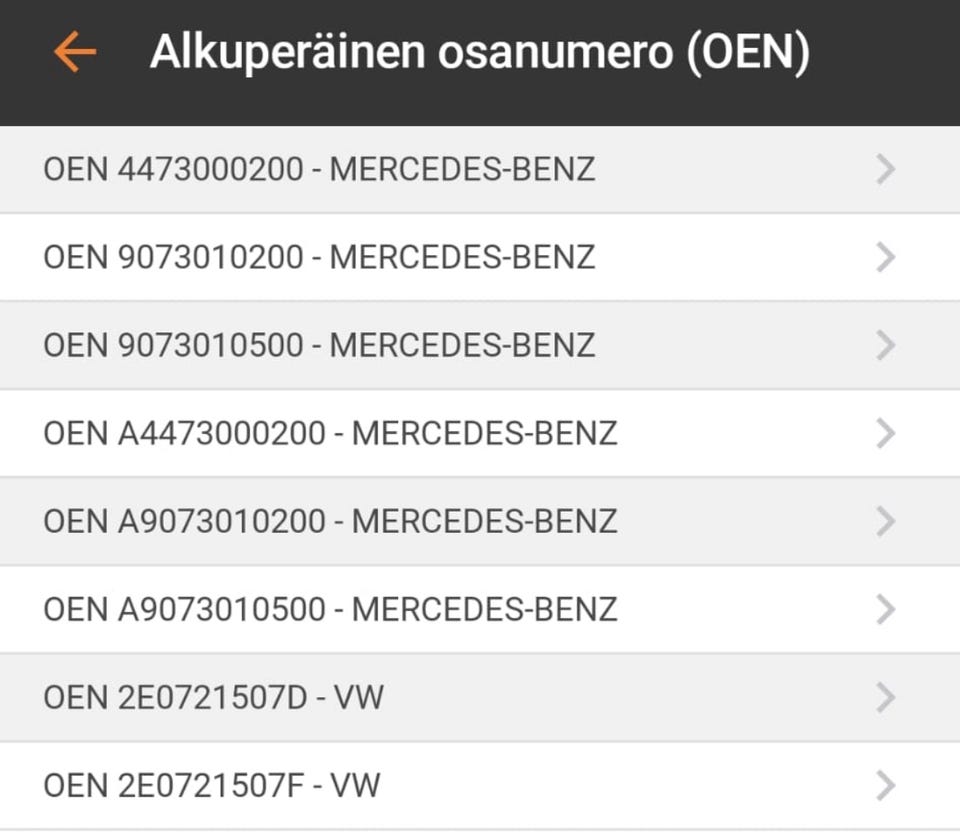Click the Alkuperäinen osanumero (OEN) title

479,52
